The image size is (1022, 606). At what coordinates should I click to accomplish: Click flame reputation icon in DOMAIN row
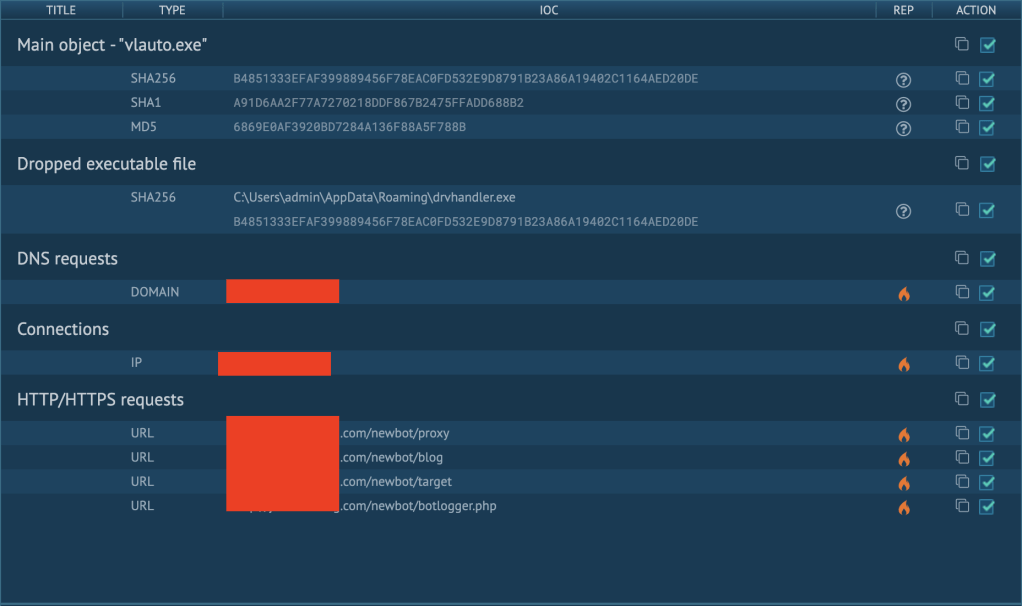click(x=904, y=294)
